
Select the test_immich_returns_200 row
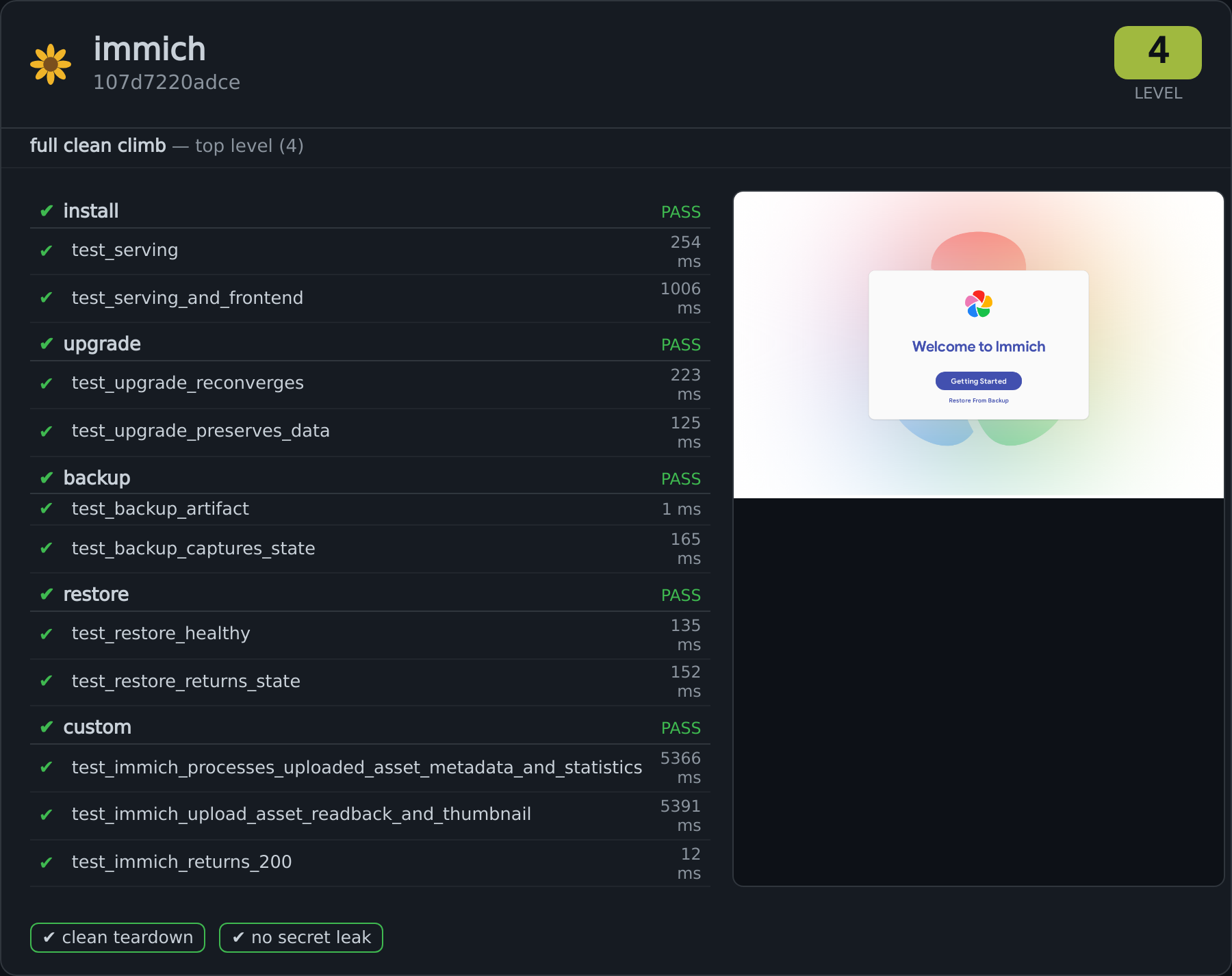[x=370, y=863]
